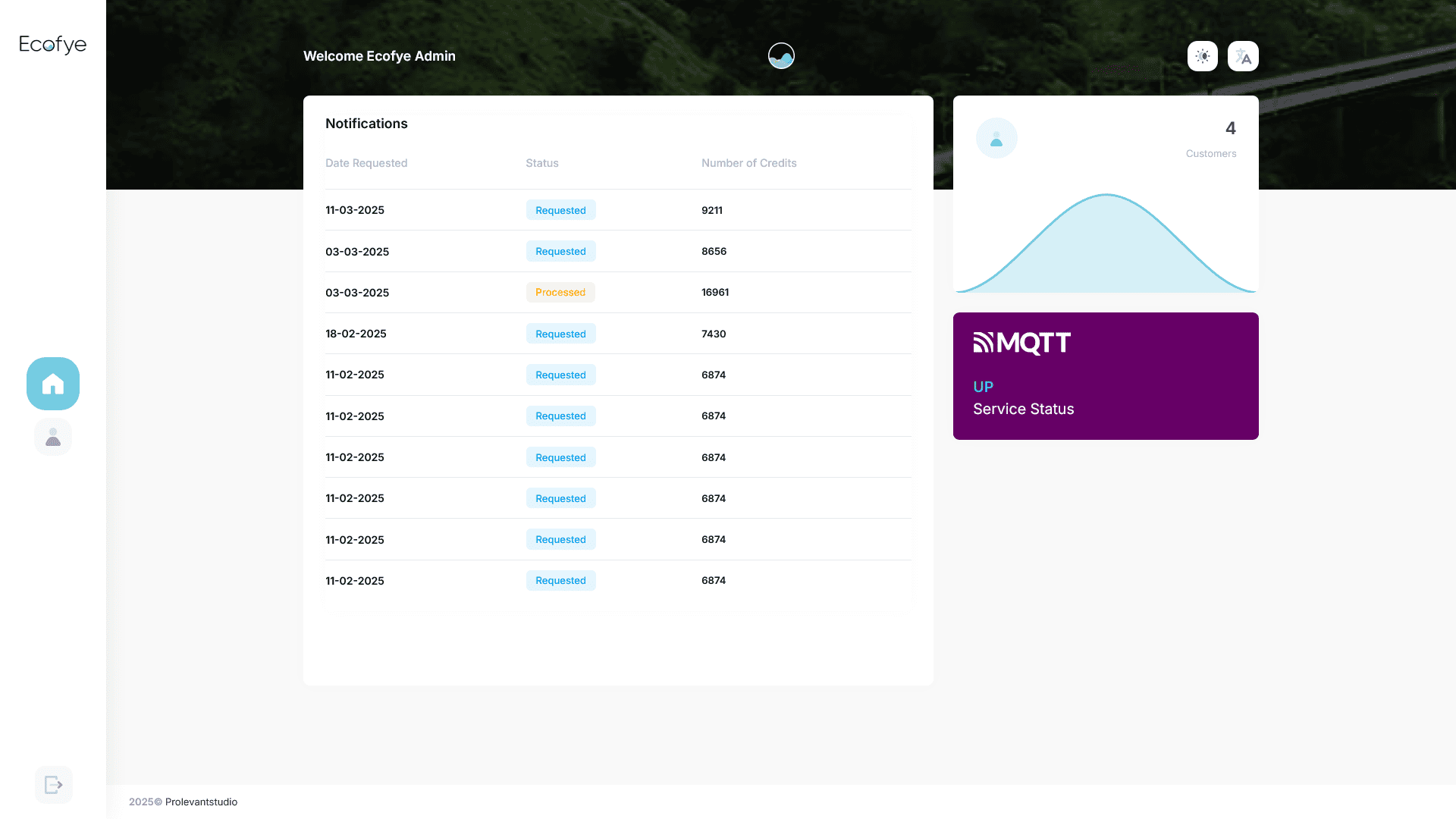The image size is (1456, 819).
Task: Select the 18-02-2025 notification row
Action: (356, 334)
